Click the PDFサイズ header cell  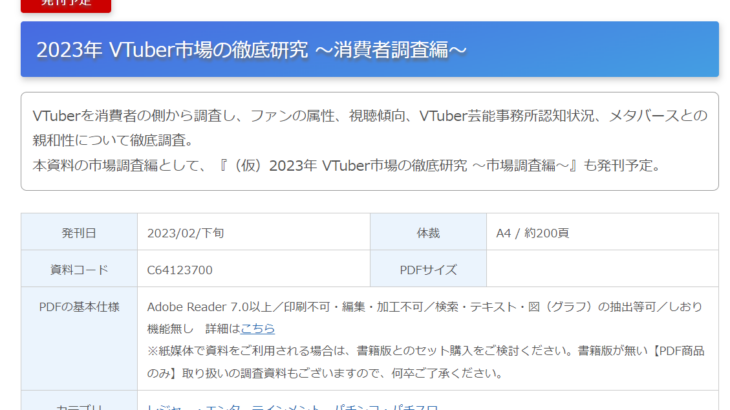tap(428, 269)
